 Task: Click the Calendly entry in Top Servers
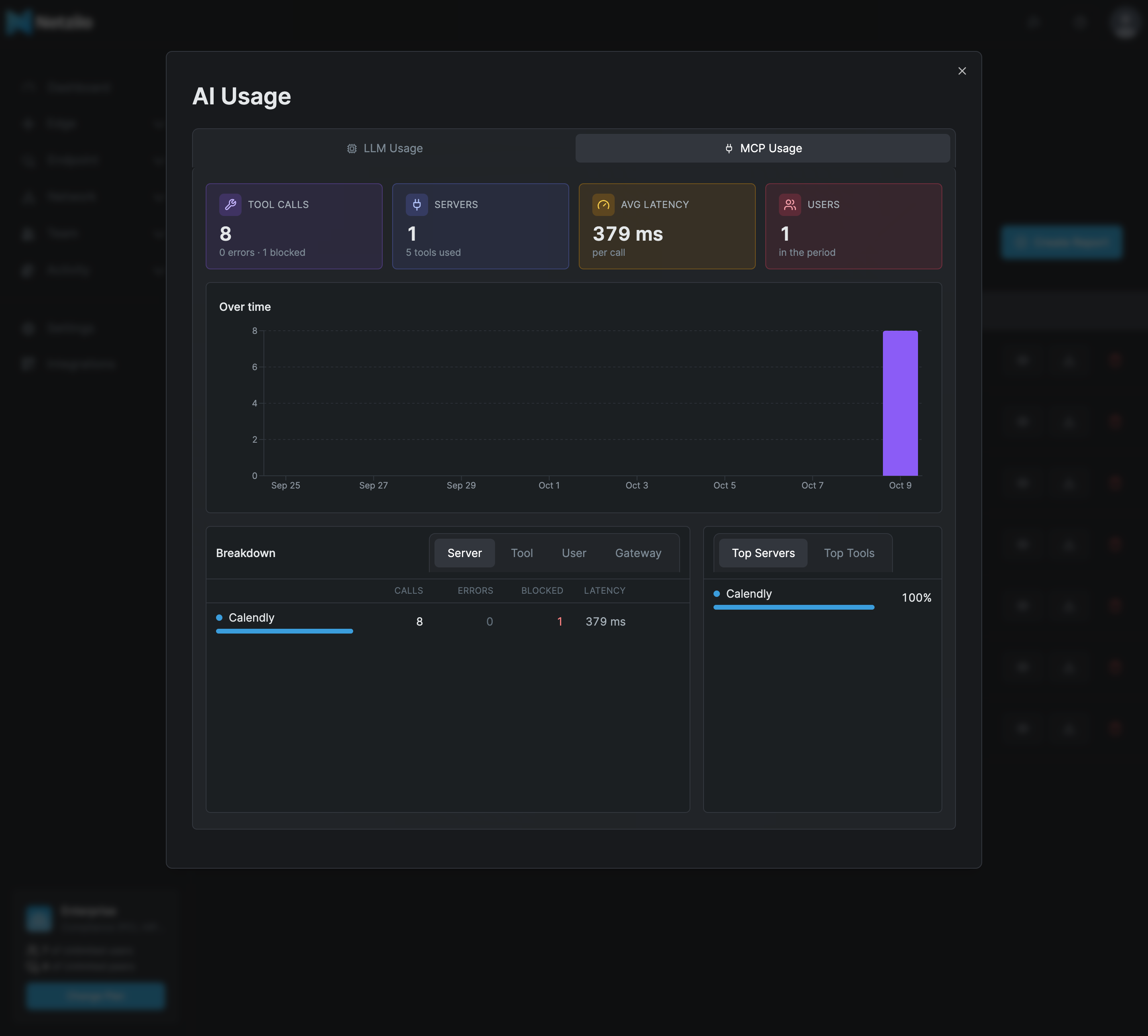(822, 598)
